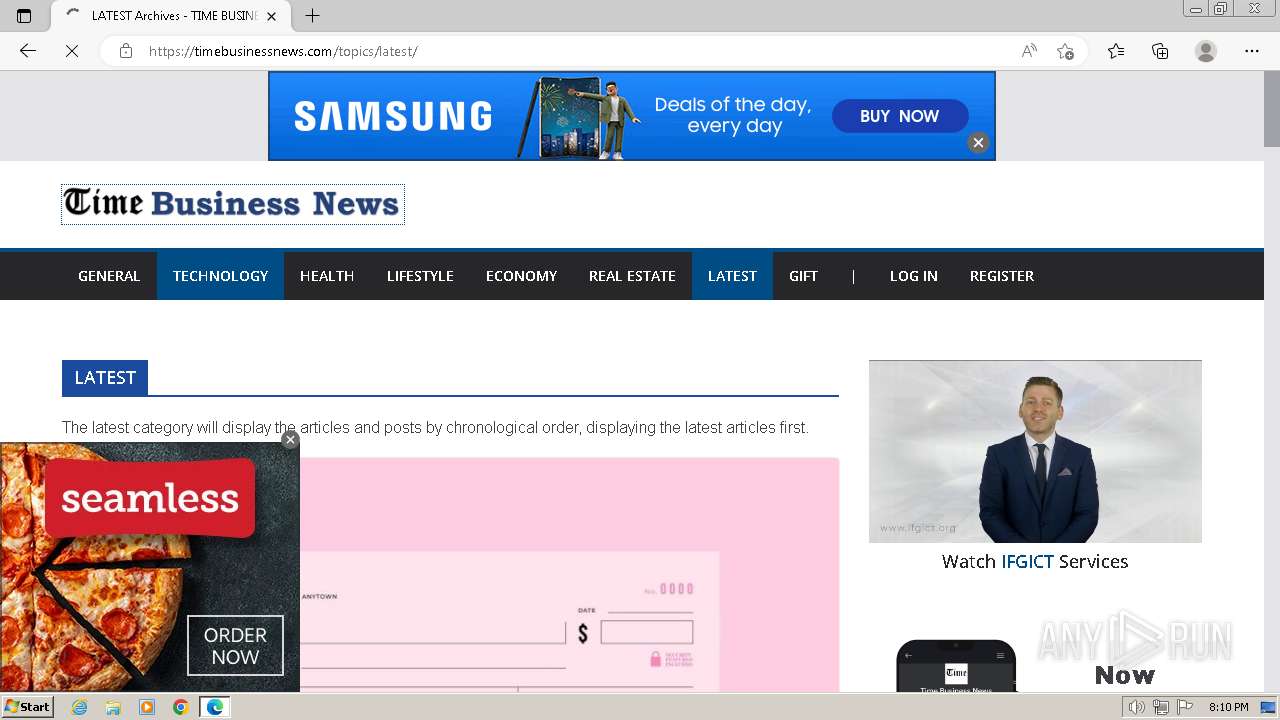Close the Samsung banner ad

pyautogui.click(x=978, y=142)
